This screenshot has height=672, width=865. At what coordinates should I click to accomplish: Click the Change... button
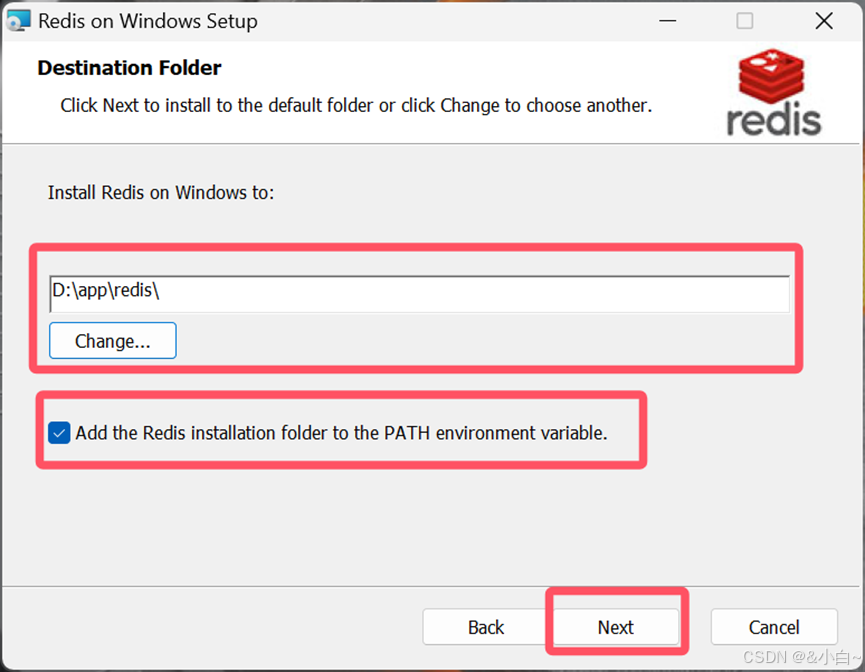pyautogui.click(x=113, y=340)
